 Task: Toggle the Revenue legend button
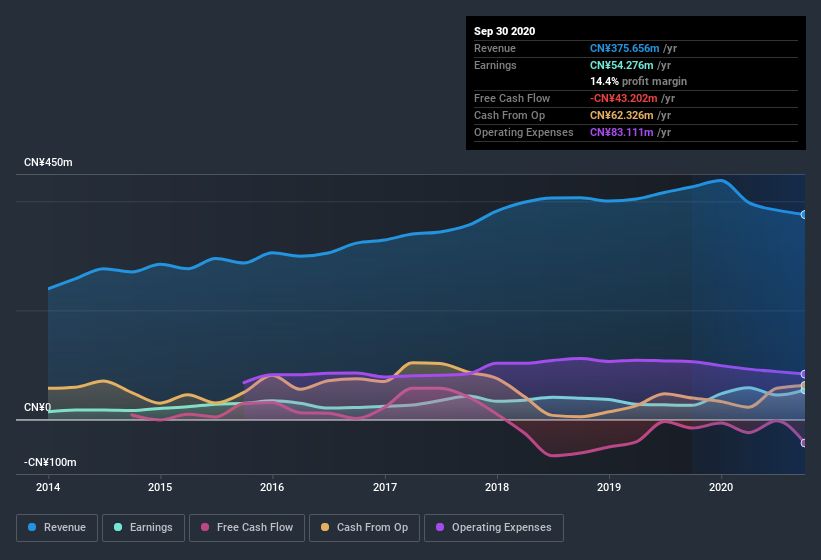tap(57, 528)
